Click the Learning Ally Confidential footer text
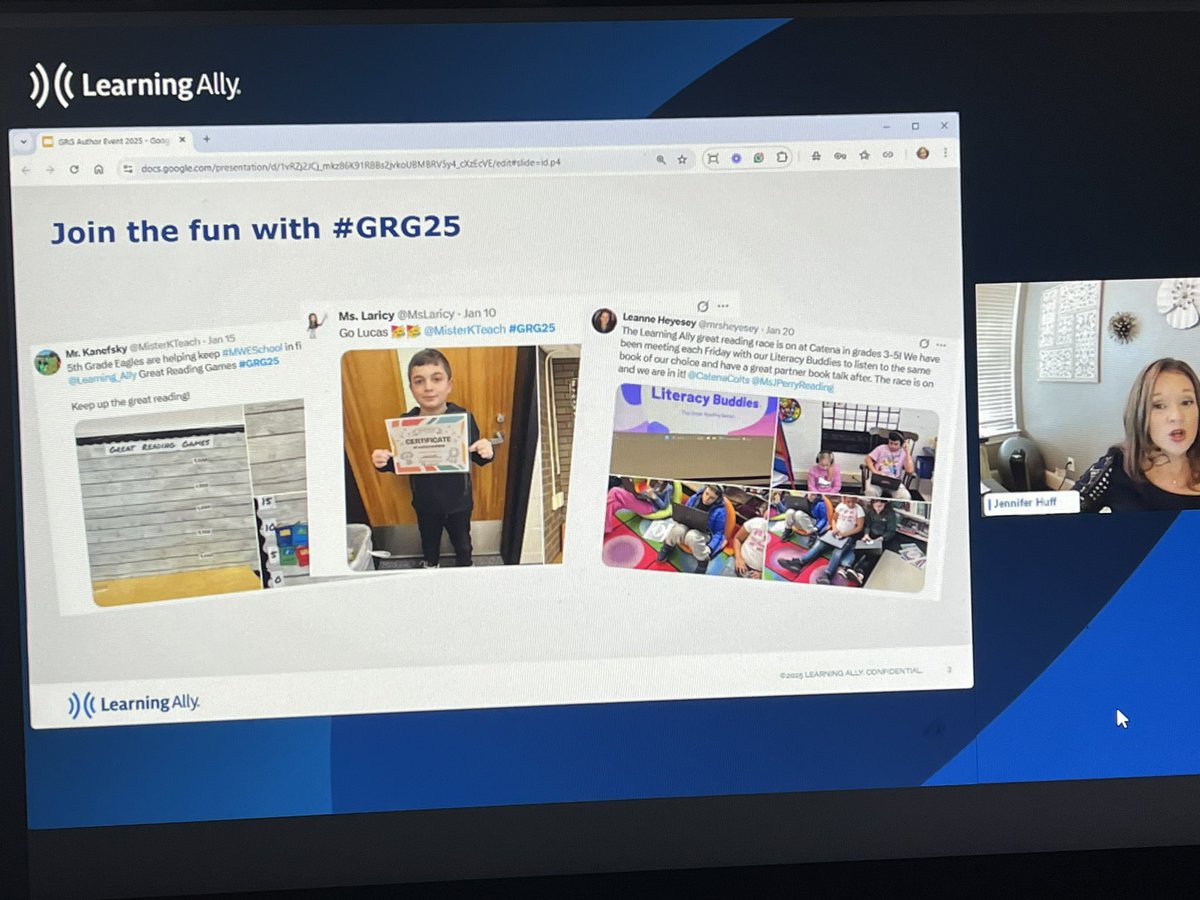Image resolution: width=1200 pixels, height=900 pixels. pos(851,672)
